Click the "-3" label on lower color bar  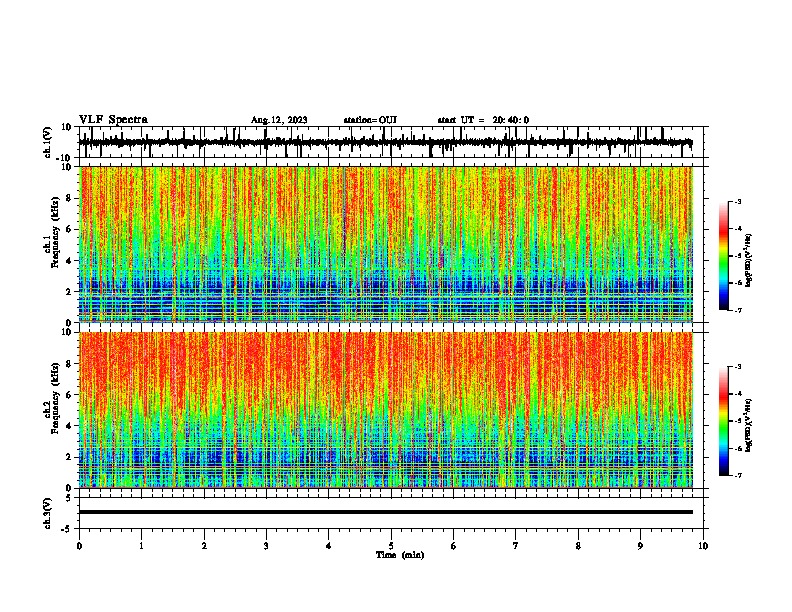tap(737, 367)
